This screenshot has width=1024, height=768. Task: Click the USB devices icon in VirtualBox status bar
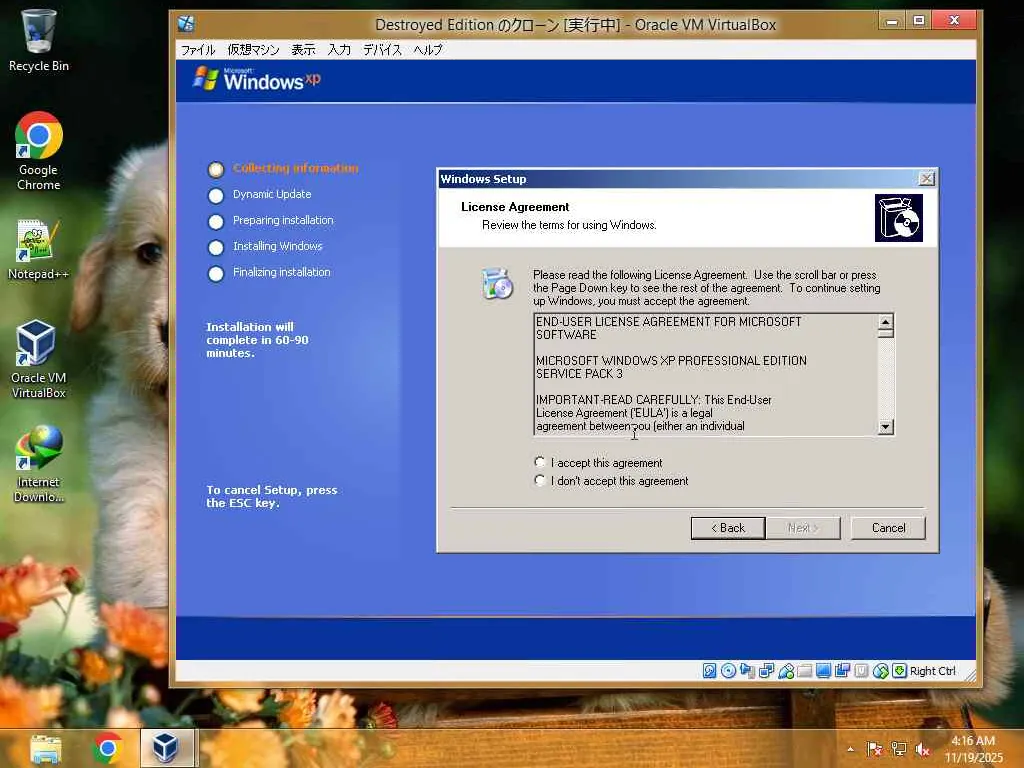[x=786, y=671]
